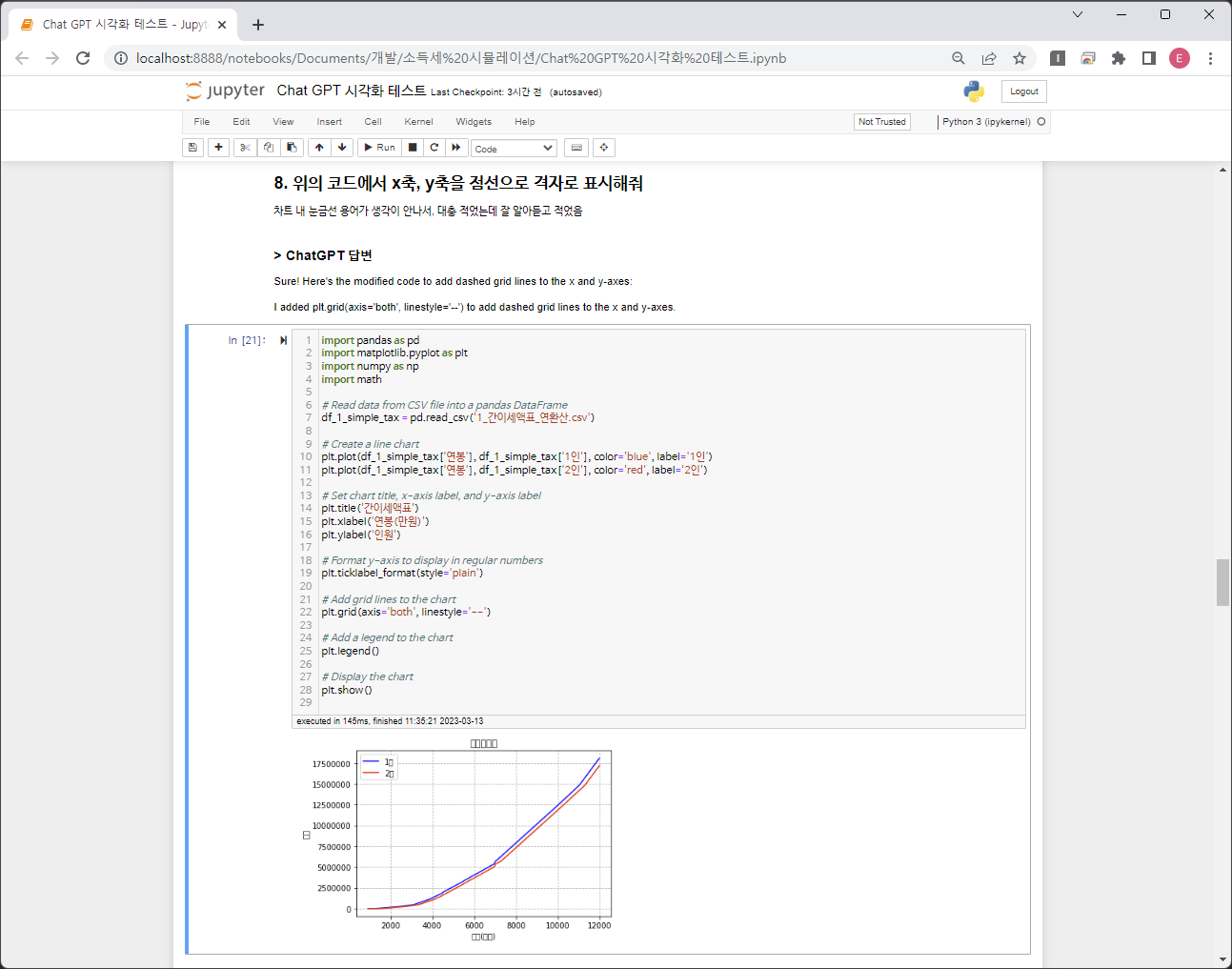
Task: Click the first dark extension icon after the star
Action: 1058,58
